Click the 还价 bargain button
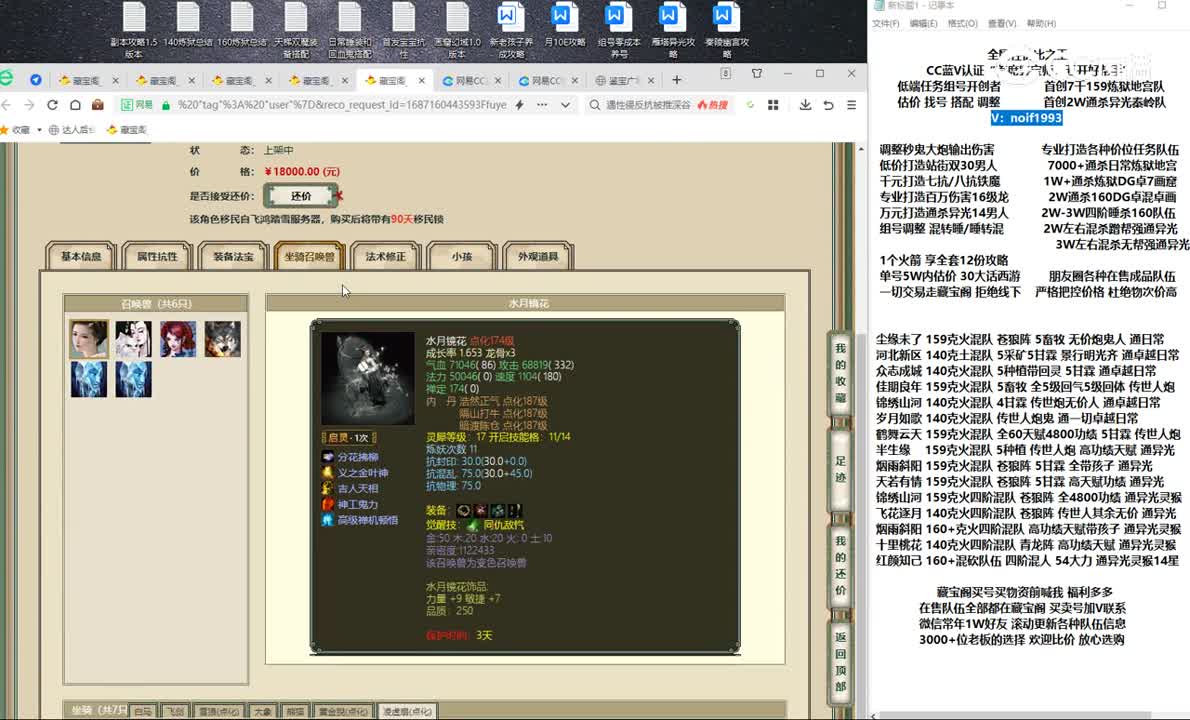 (301, 196)
